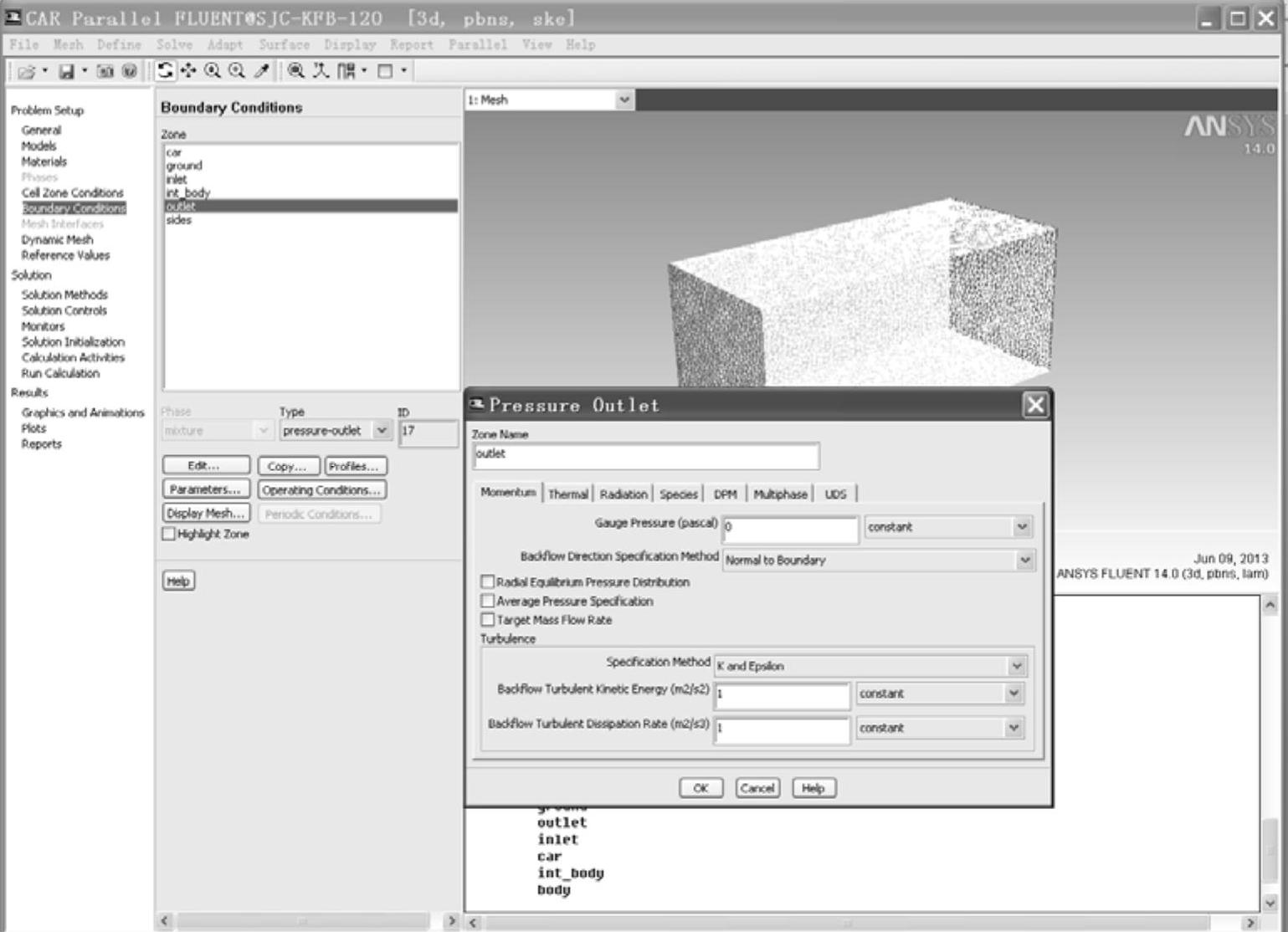The width and height of the screenshot is (1288, 932).
Task: Open the Display menu
Action: coord(350,44)
